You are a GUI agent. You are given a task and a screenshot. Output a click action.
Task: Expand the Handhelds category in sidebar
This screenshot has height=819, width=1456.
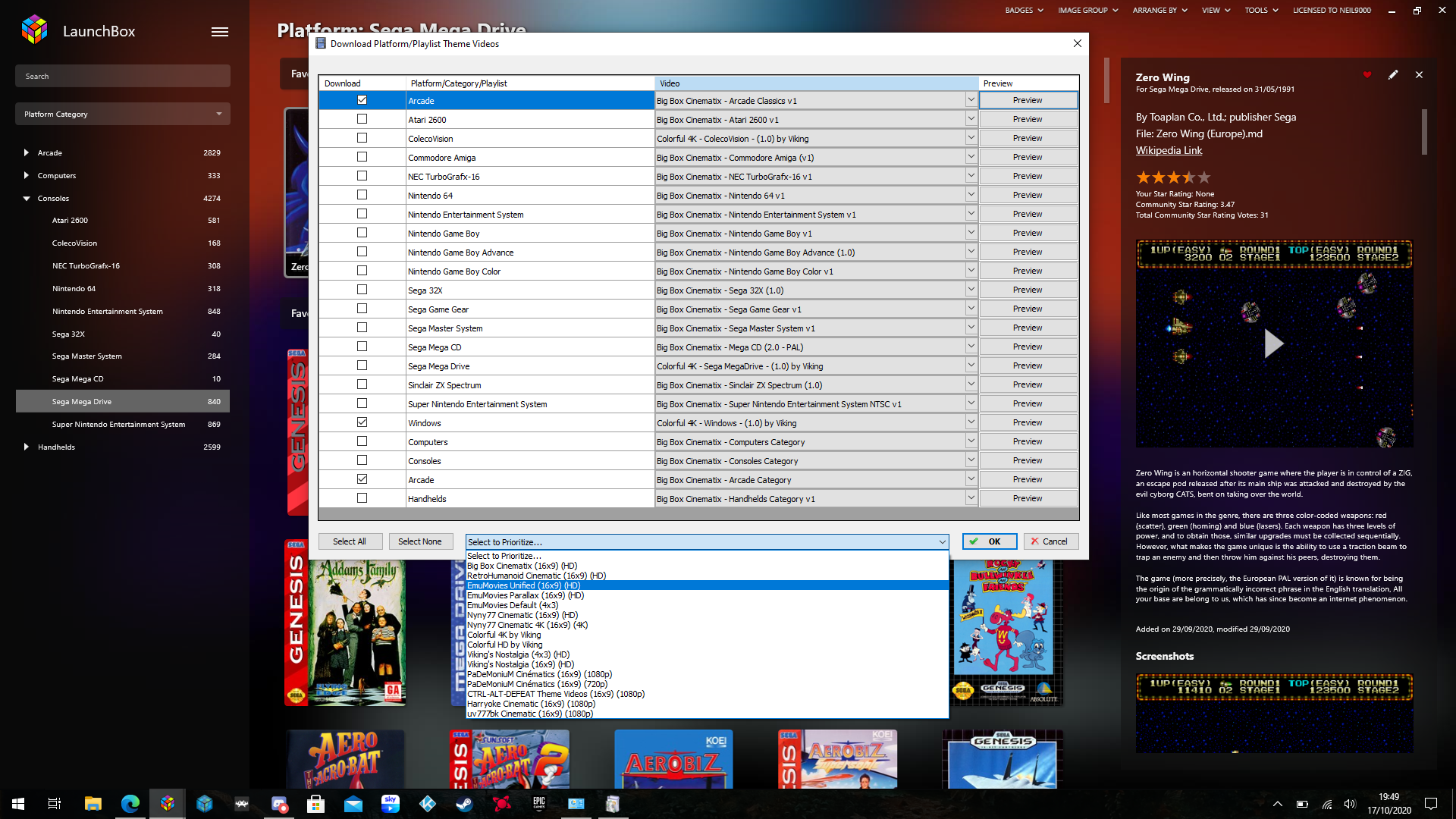pos(27,447)
